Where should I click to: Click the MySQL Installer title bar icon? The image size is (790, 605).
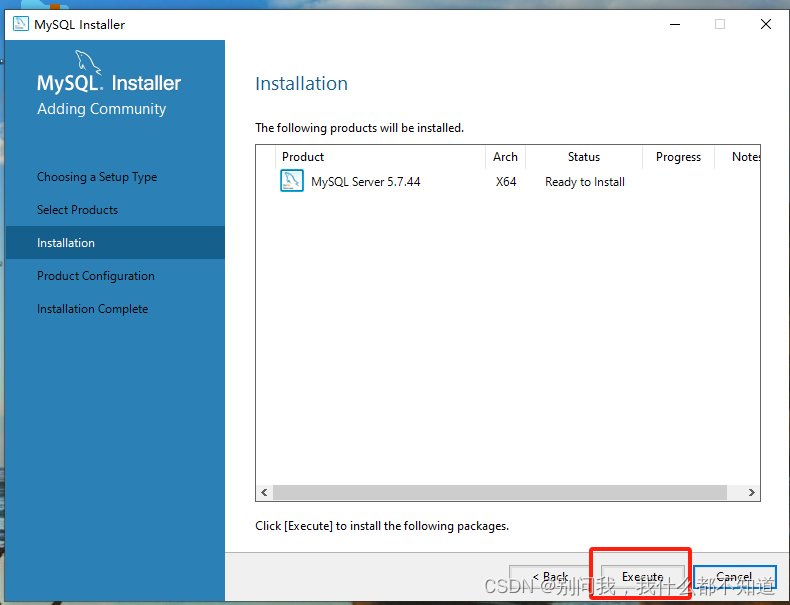(21, 24)
